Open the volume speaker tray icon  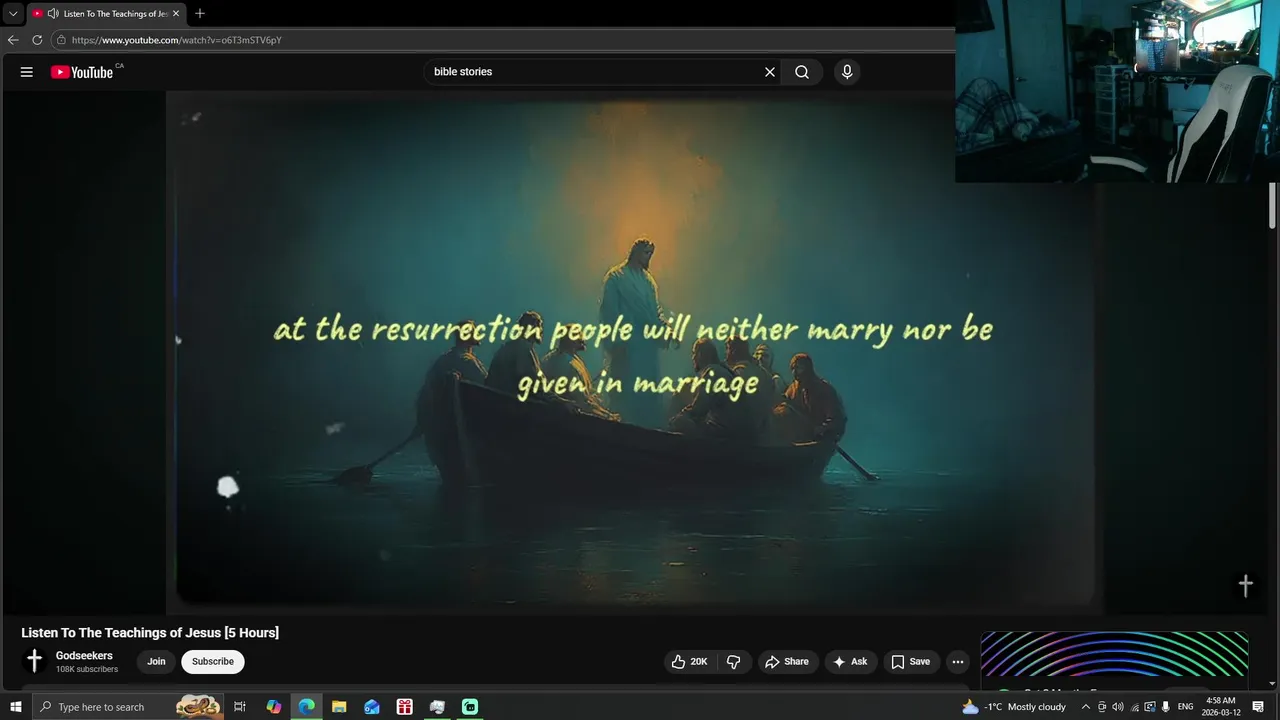click(1118, 707)
